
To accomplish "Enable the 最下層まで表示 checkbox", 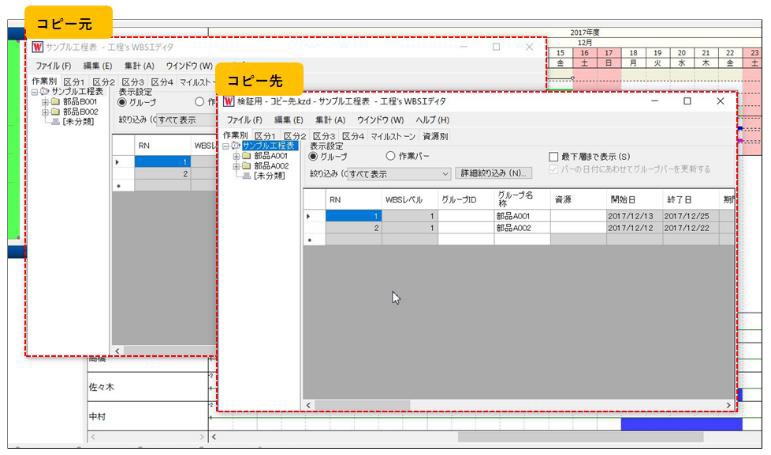I will (x=554, y=157).
